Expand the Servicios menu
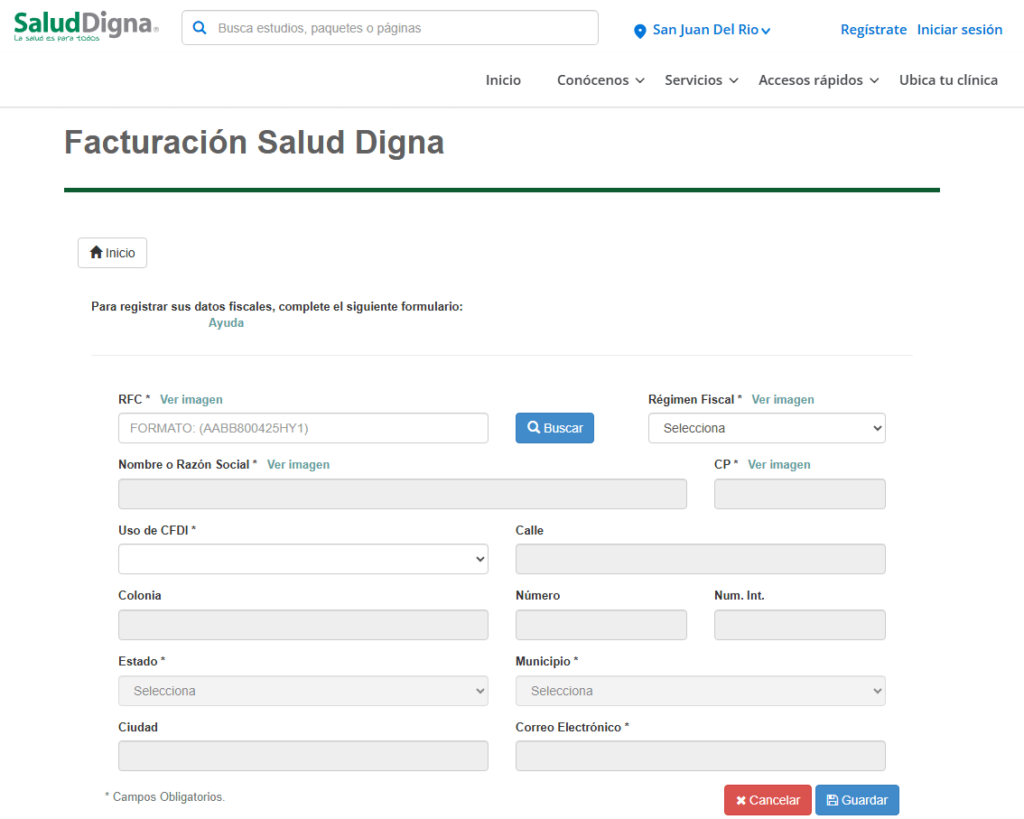1024x819 pixels. coord(701,80)
